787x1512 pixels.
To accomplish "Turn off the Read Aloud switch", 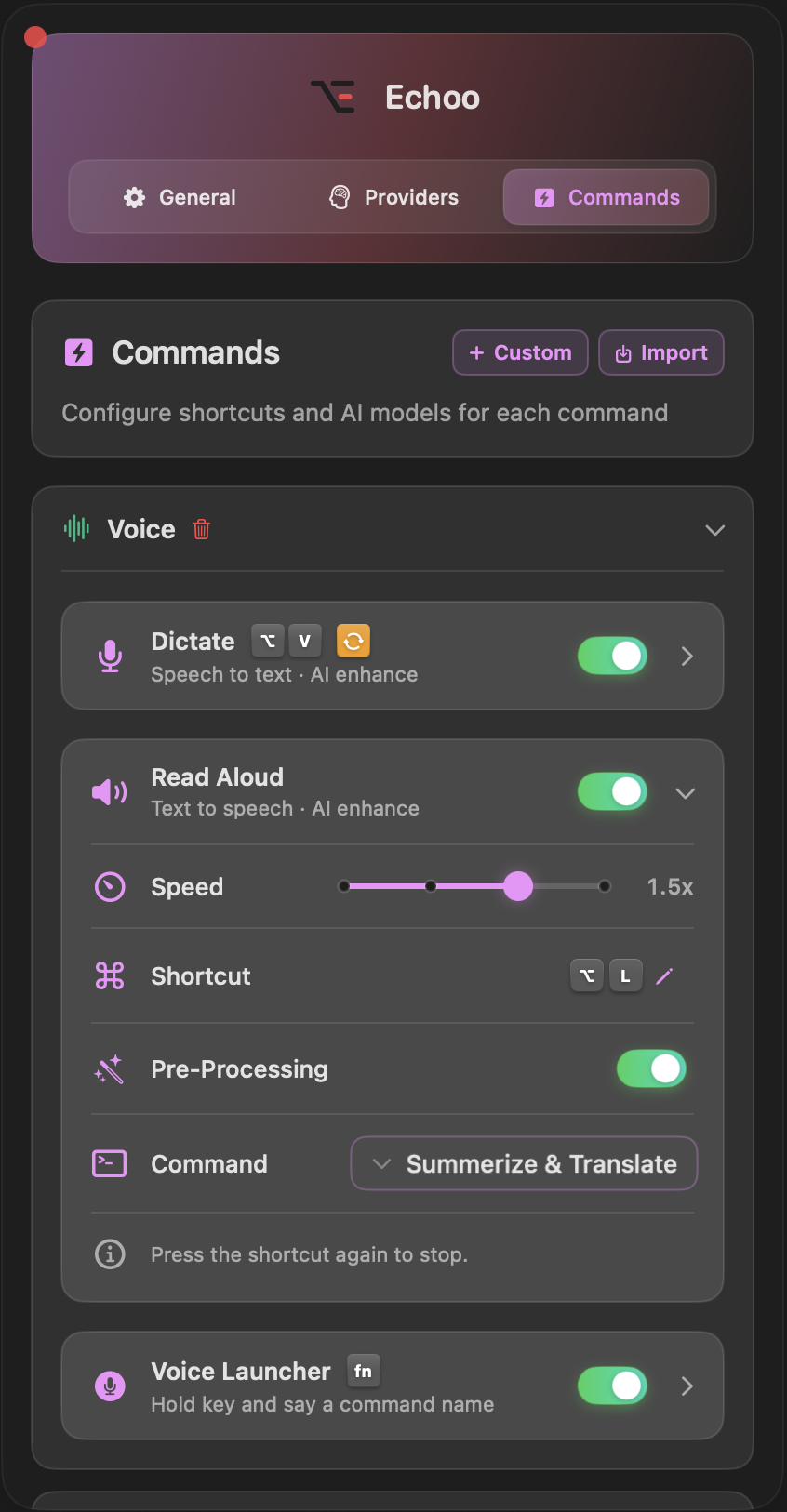I will coord(612,792).
